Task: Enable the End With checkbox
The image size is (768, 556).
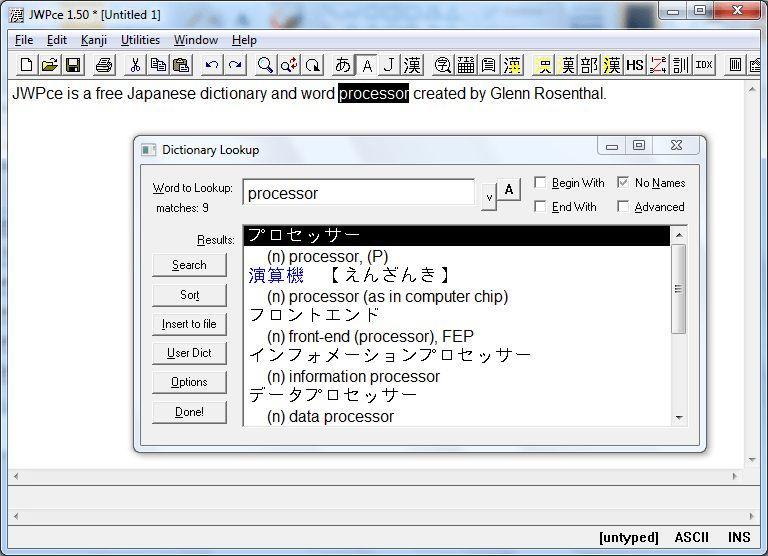Action: [541, 207]
